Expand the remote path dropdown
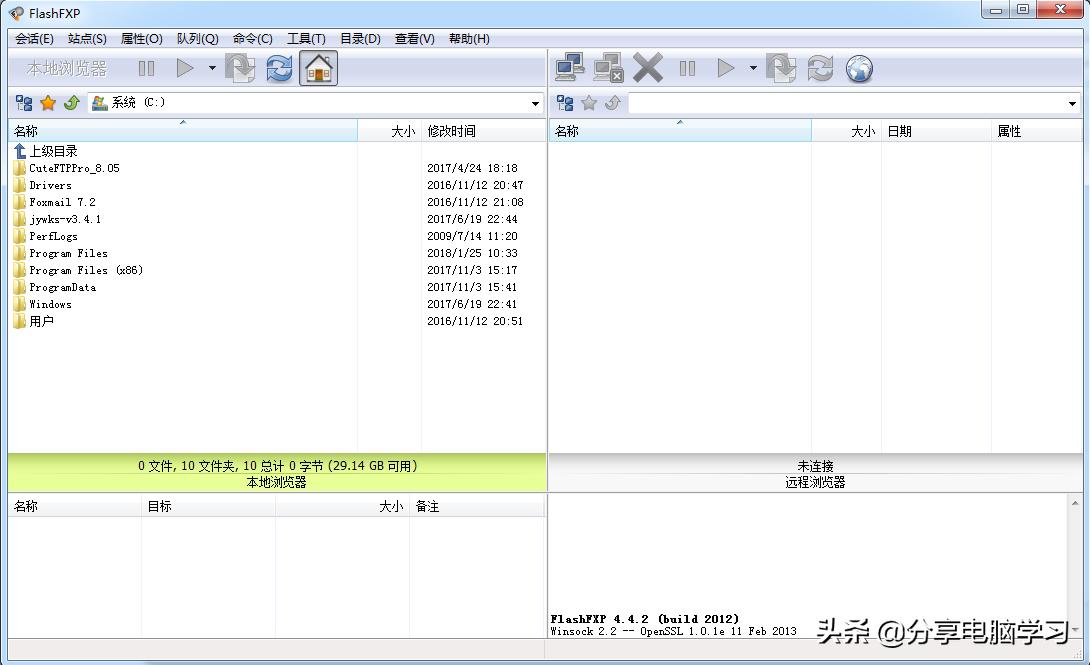The height and width of the screenshot is (665, 1090). (1073, 102)
